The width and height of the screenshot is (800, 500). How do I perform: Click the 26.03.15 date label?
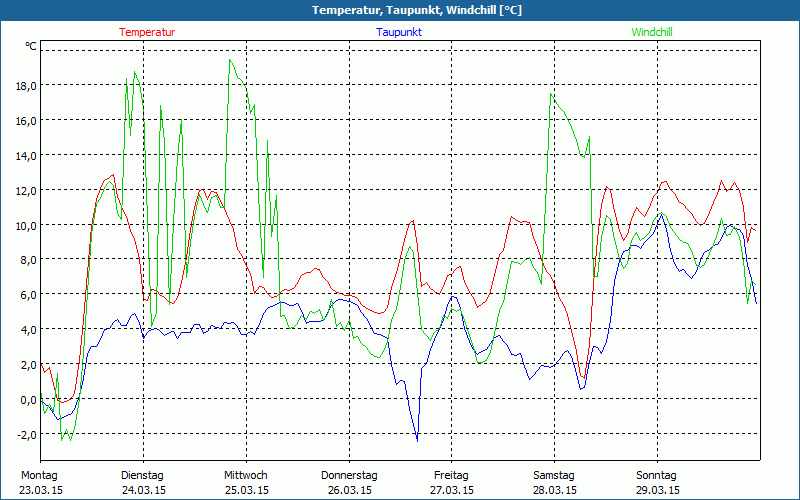349,490
